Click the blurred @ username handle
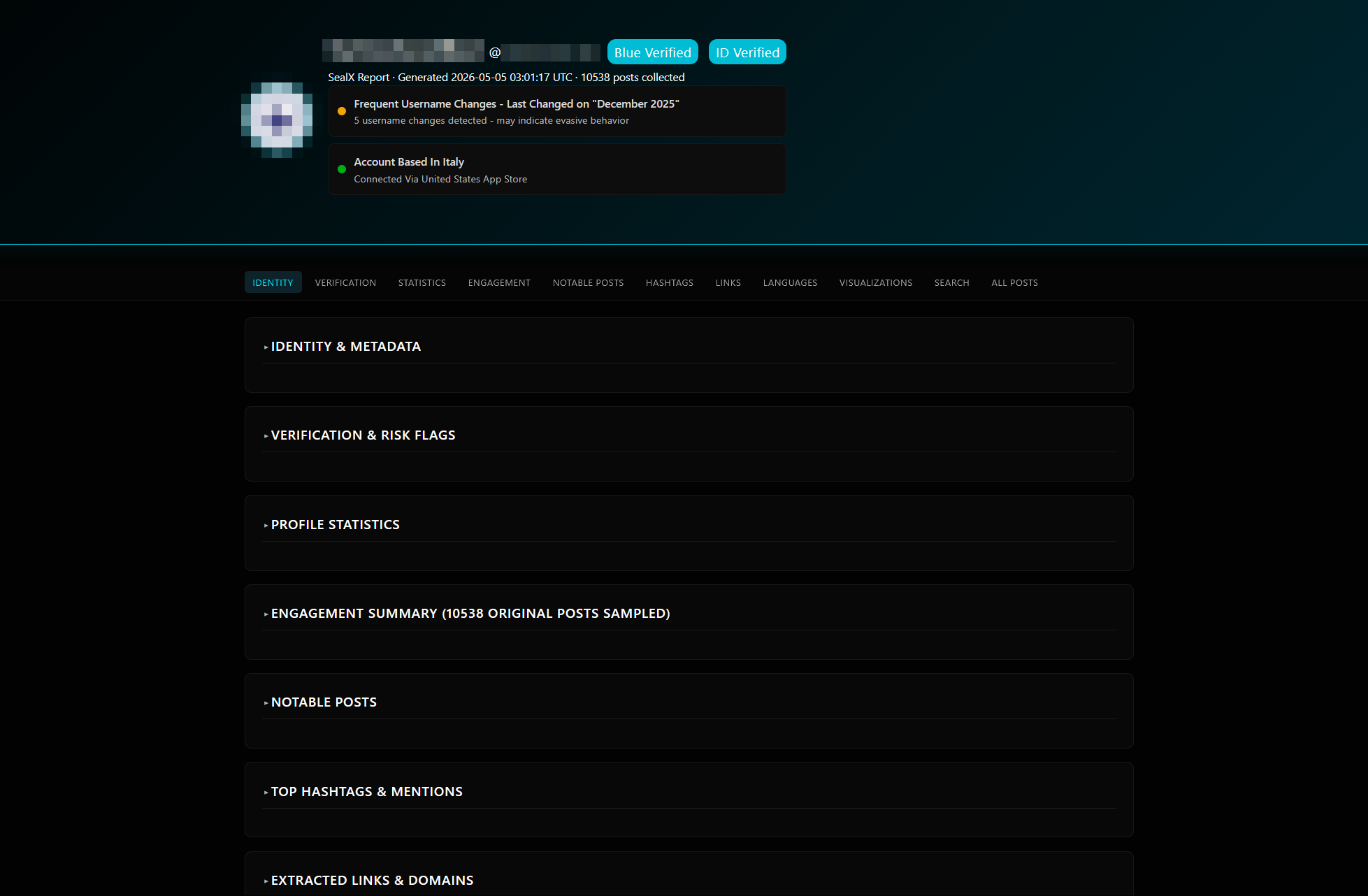Screen dimensions: 1368x896 click(x=545, y=52)
